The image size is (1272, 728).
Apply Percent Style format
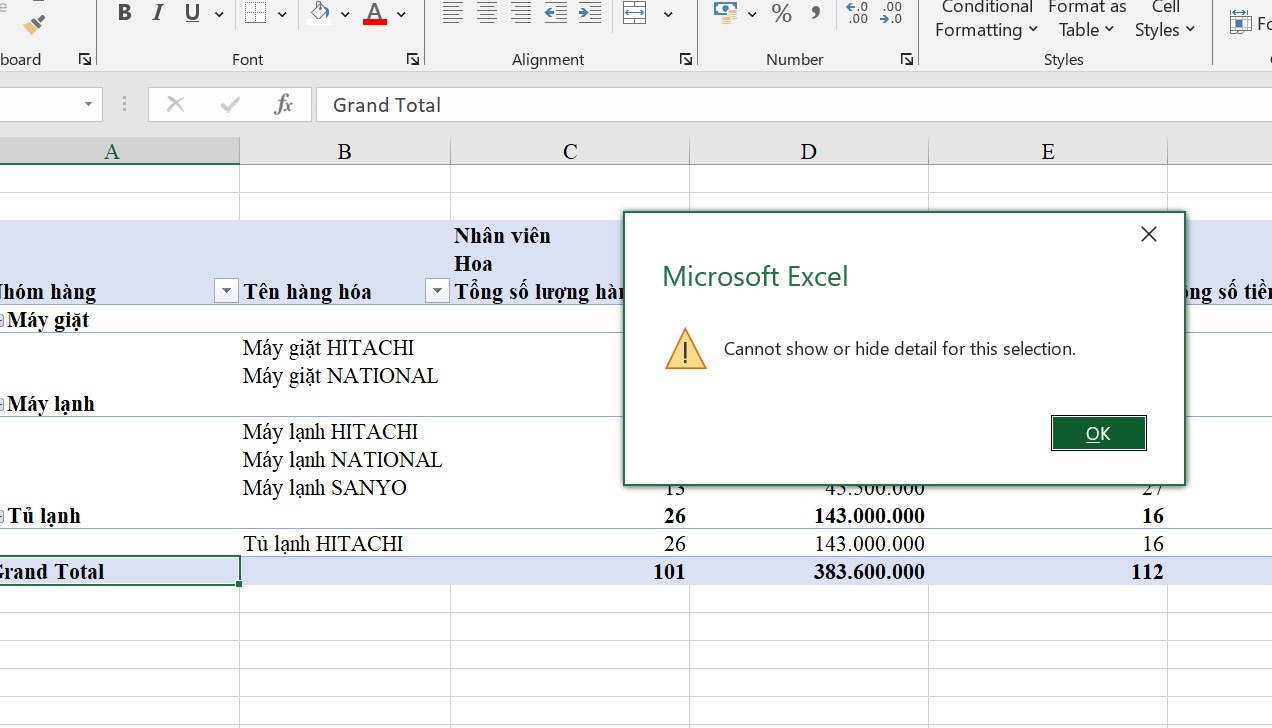(x=782, y=13)
